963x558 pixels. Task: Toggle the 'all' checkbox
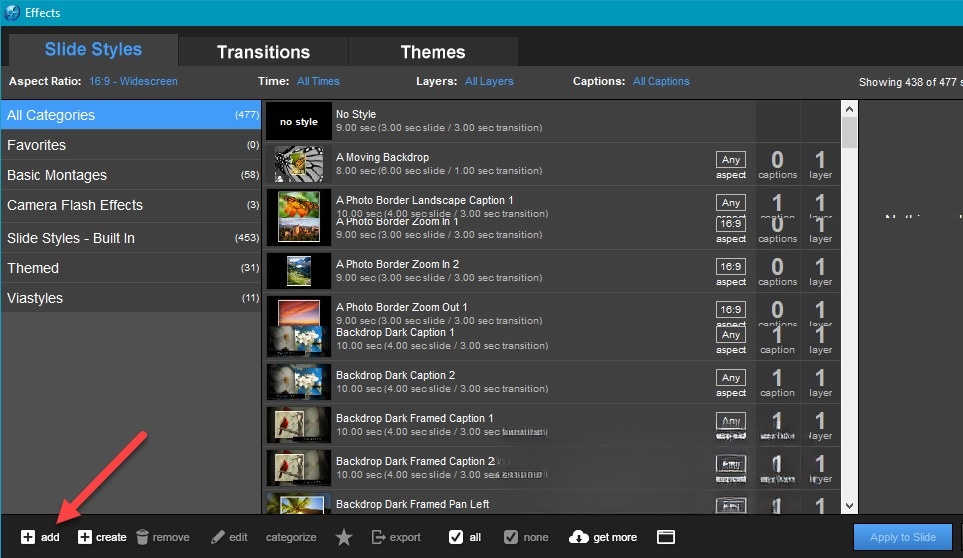pos(456,537)
